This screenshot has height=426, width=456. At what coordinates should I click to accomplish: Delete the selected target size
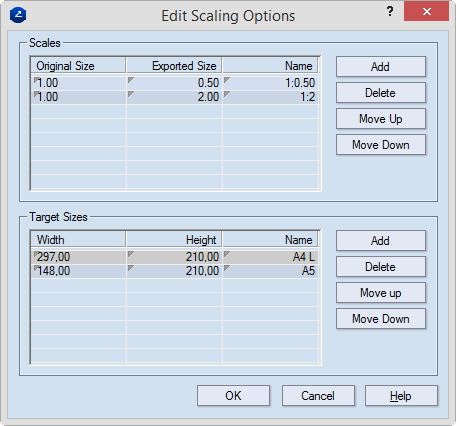coord(381,267)
